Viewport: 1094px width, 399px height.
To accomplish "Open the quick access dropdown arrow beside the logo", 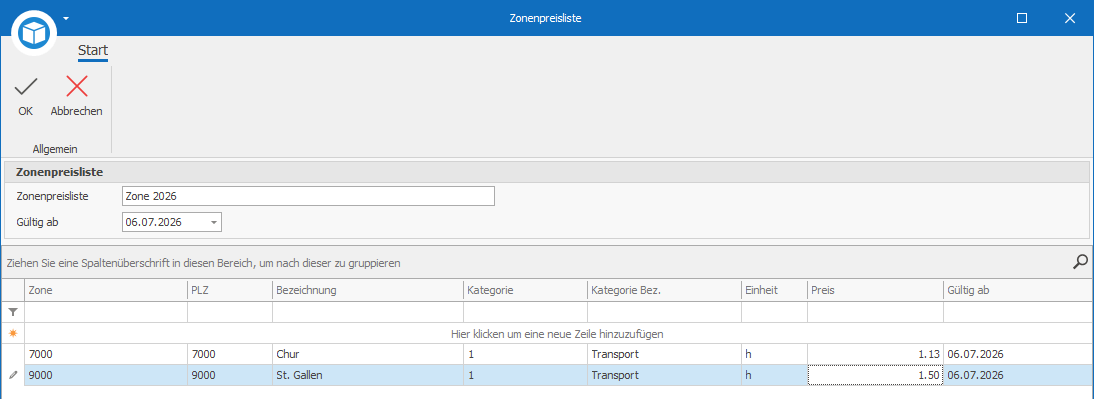I will [66, 18].
